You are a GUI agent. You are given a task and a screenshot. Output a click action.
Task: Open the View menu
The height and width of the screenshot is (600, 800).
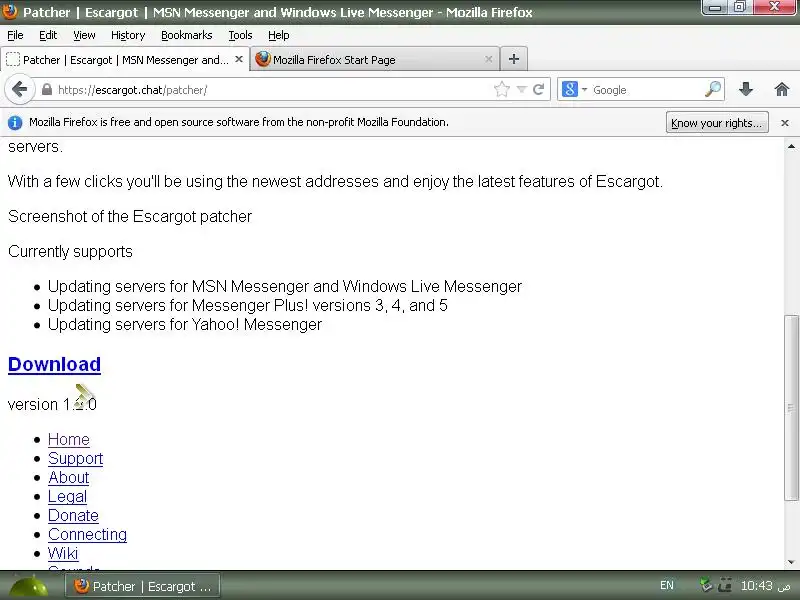coord(84,35)
